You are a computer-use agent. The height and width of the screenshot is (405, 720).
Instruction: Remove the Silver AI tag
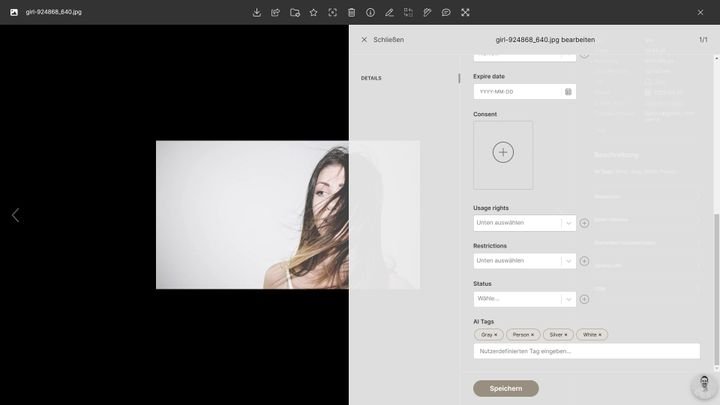[x=566, y=335]
